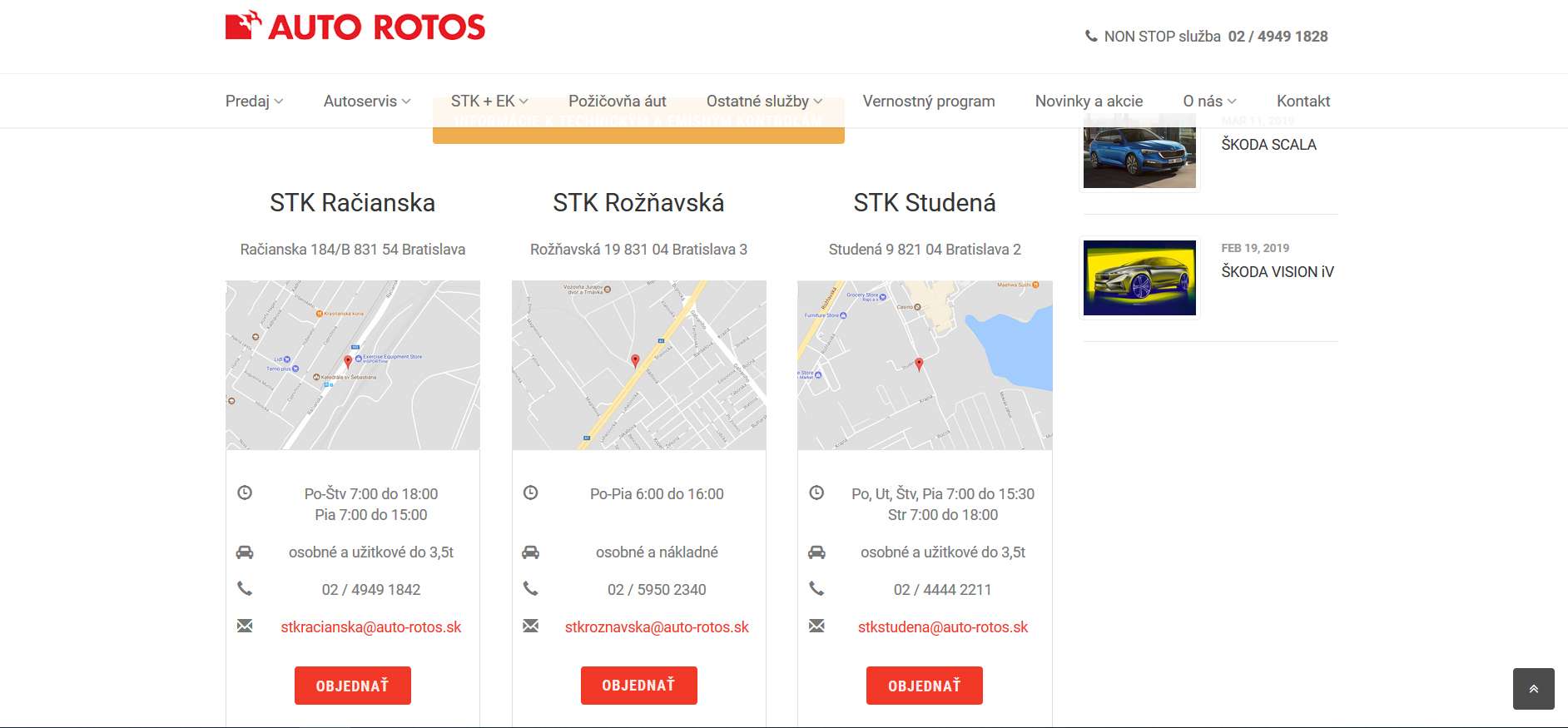
Task: Click the car icon in STK Rožňavská card
Action: tap(530, 552)
